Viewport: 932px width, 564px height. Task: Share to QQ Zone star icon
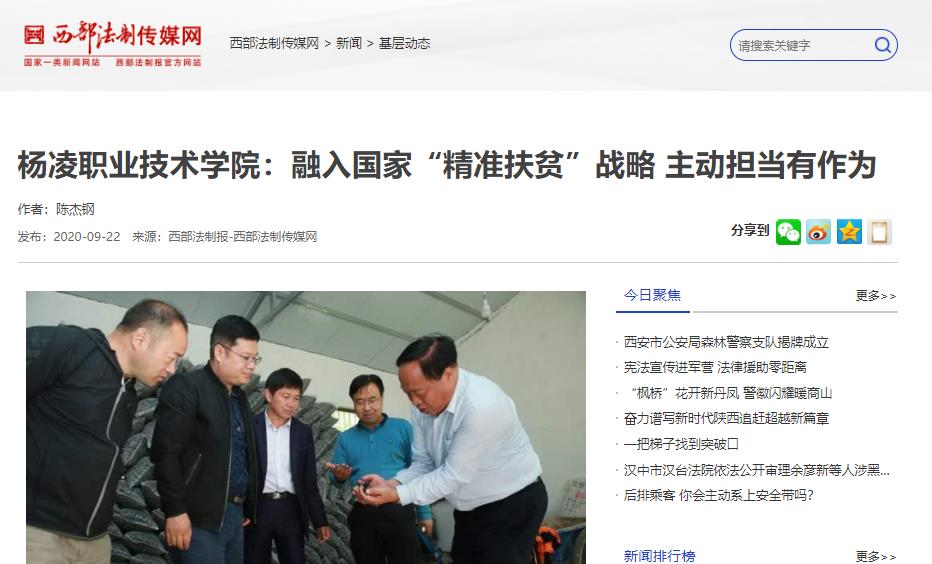(849, 232)
